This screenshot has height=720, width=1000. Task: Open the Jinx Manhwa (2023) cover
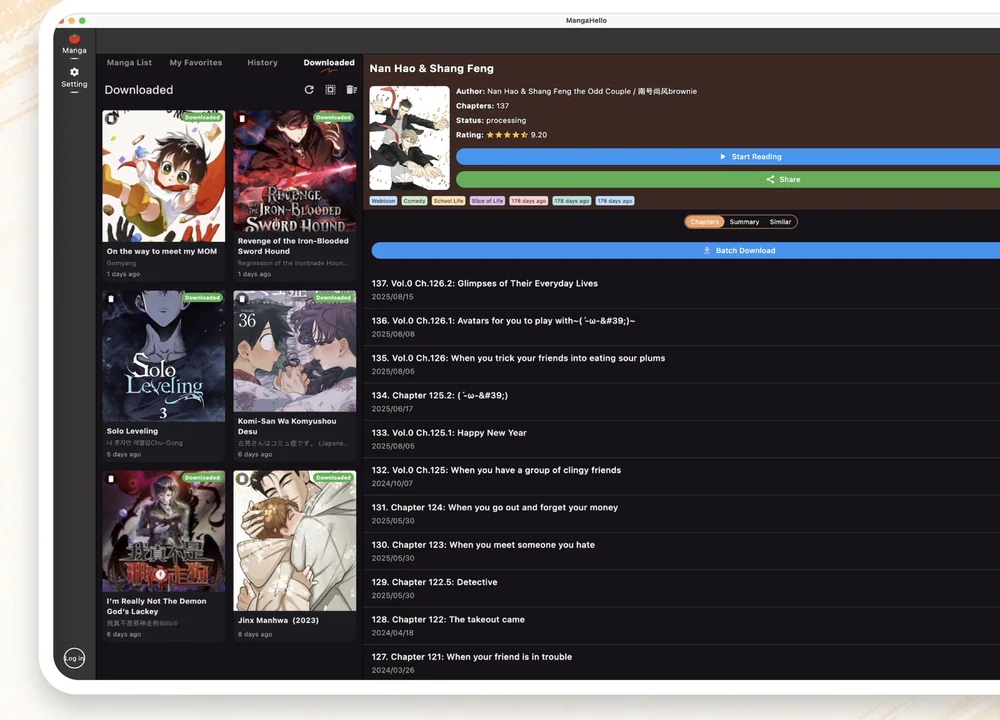(295, 541)
